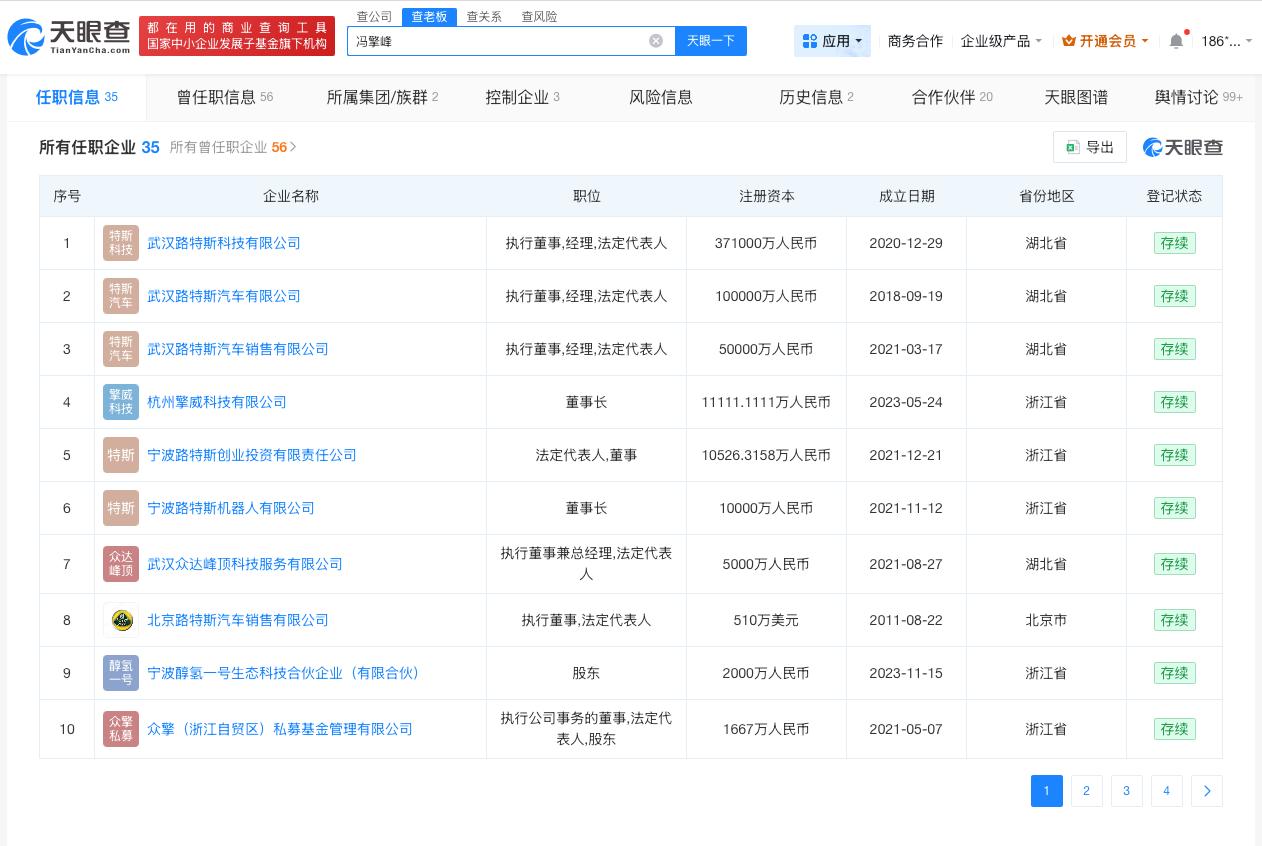Open 武汉路特斯科技有限公司 link

click(x=224, y=243)
